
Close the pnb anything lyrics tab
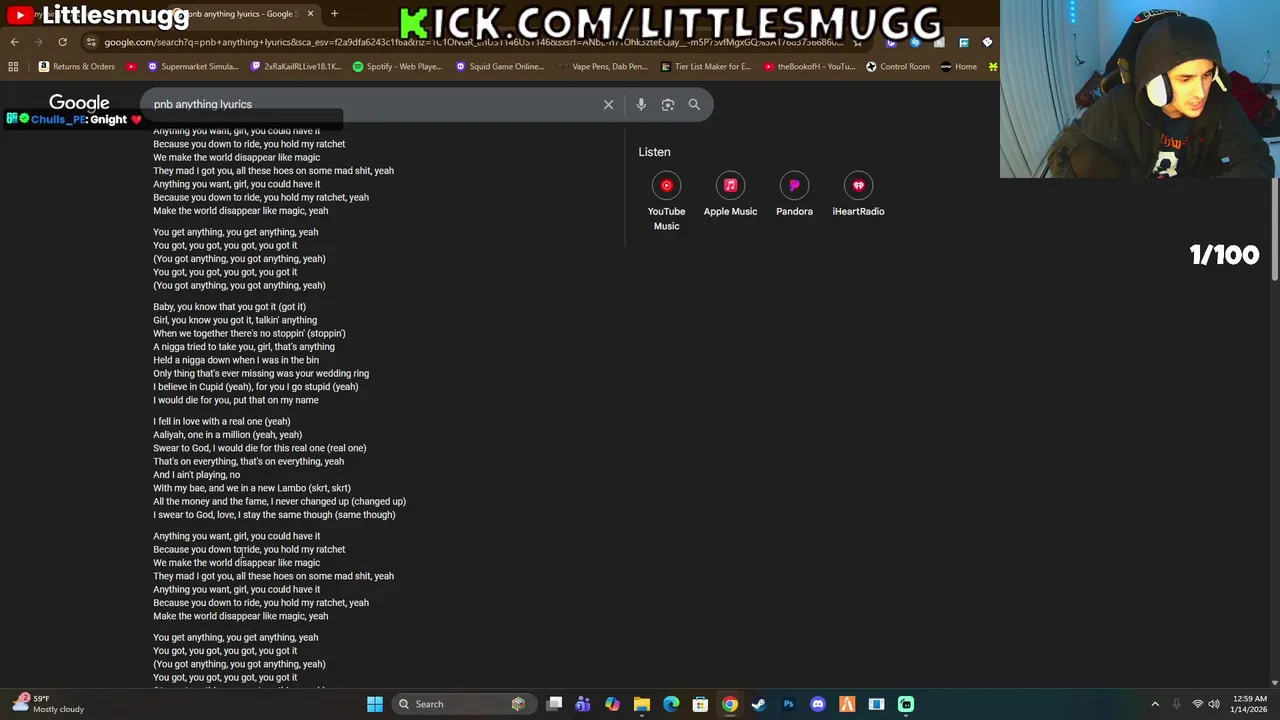coord(310,14)
